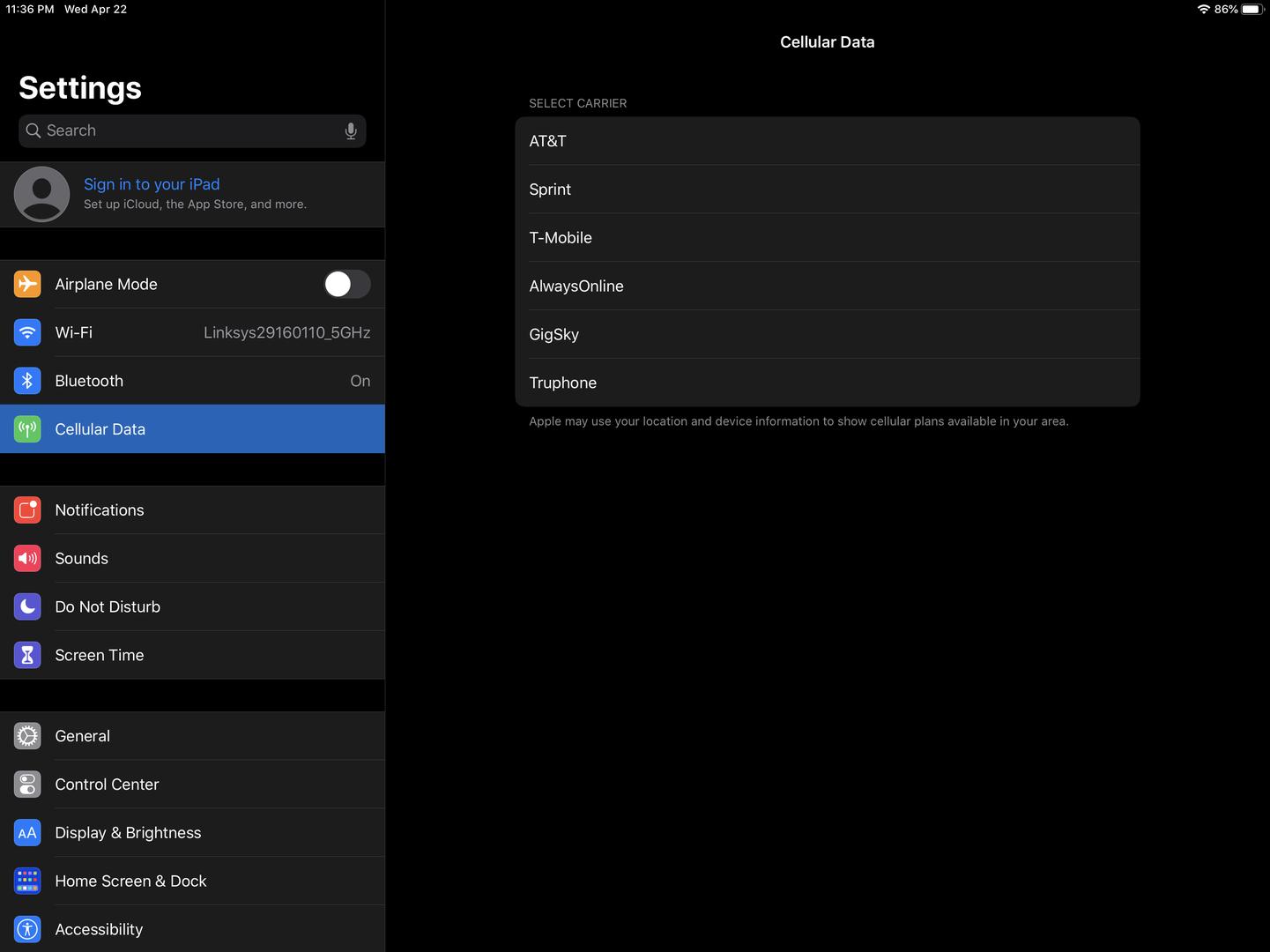Tap the Do Not Disturb moon icon

(27, 606)
